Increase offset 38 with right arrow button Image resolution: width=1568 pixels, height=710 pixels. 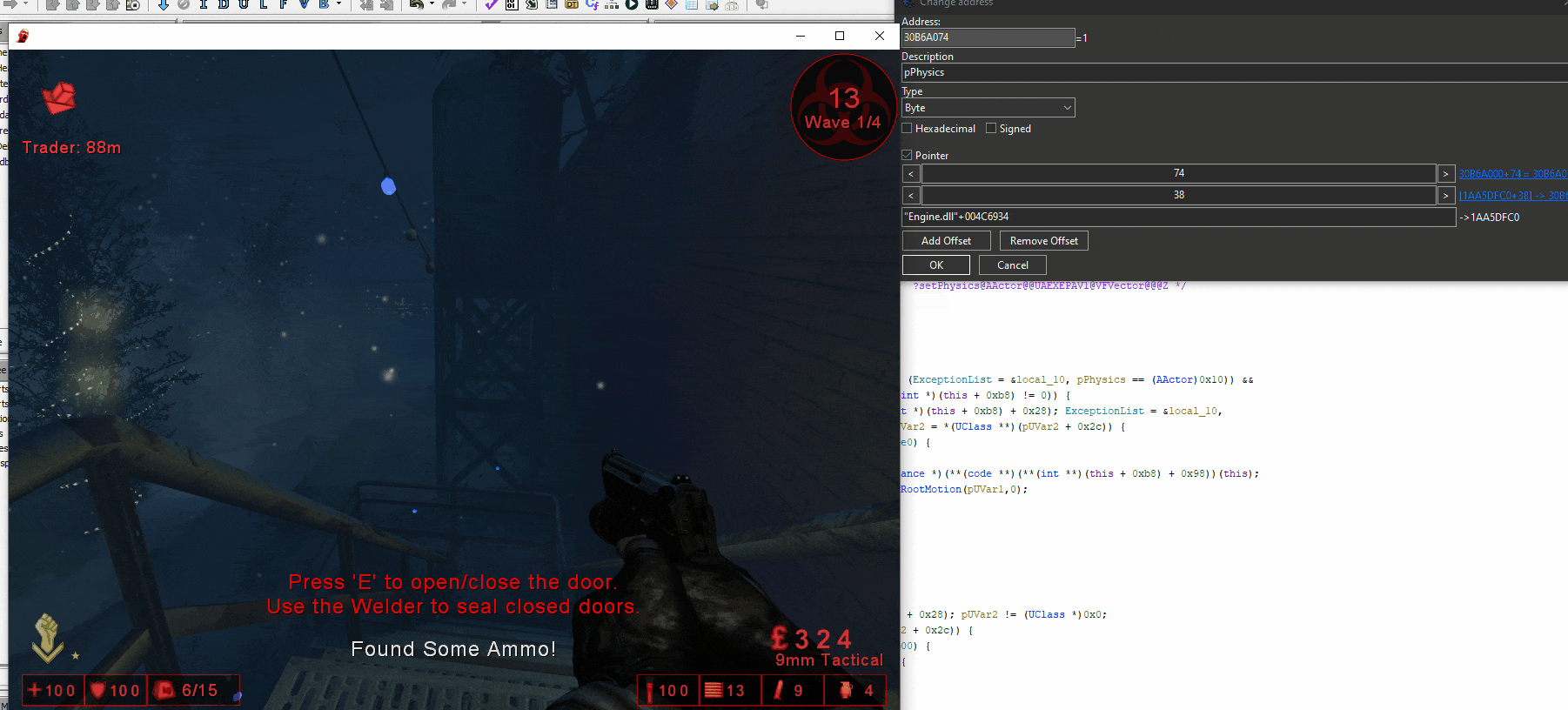[x=1445, y=196]
